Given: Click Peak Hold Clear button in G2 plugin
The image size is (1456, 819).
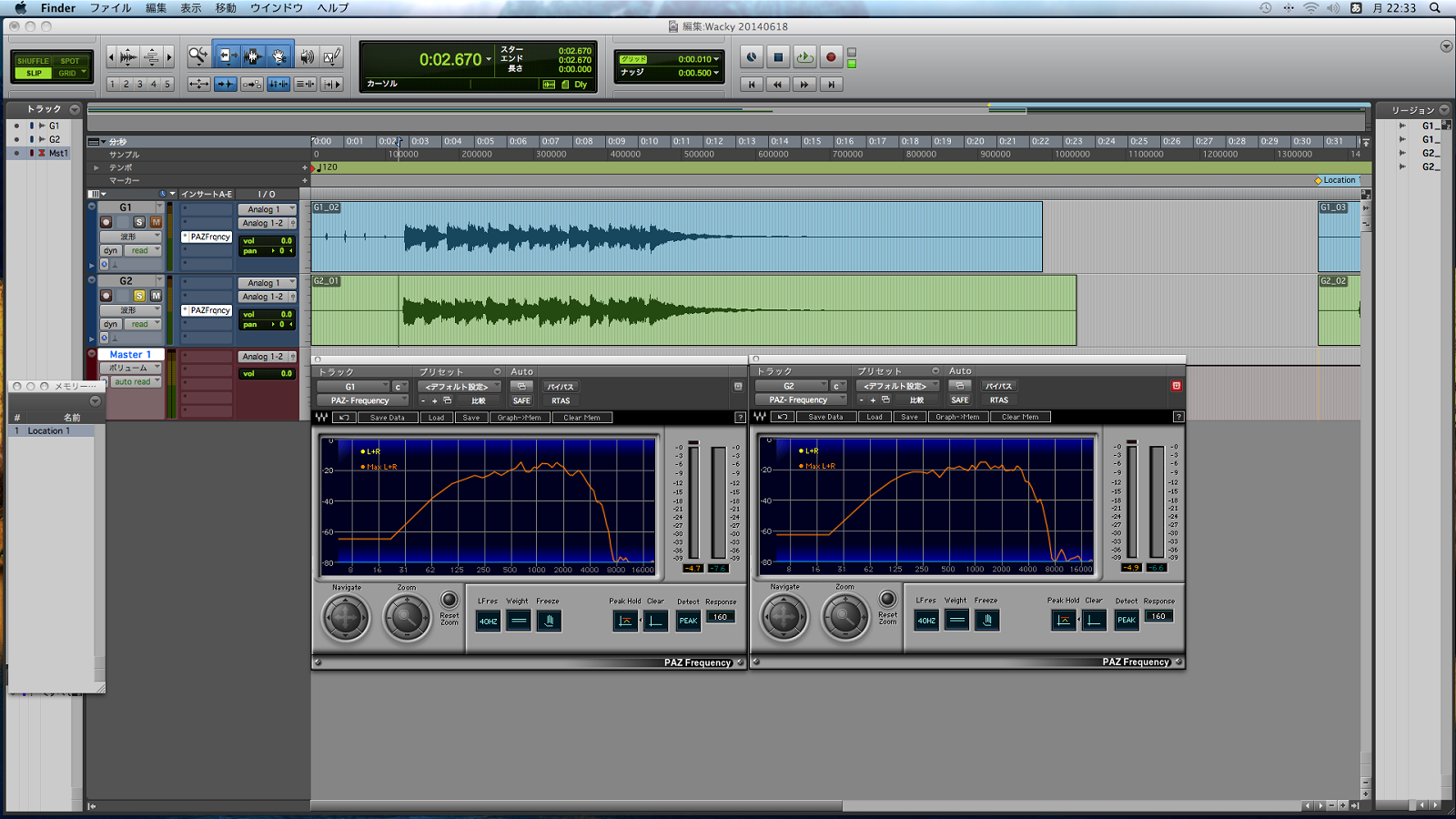Looking at the screenshot, I should coord(1094,620).
